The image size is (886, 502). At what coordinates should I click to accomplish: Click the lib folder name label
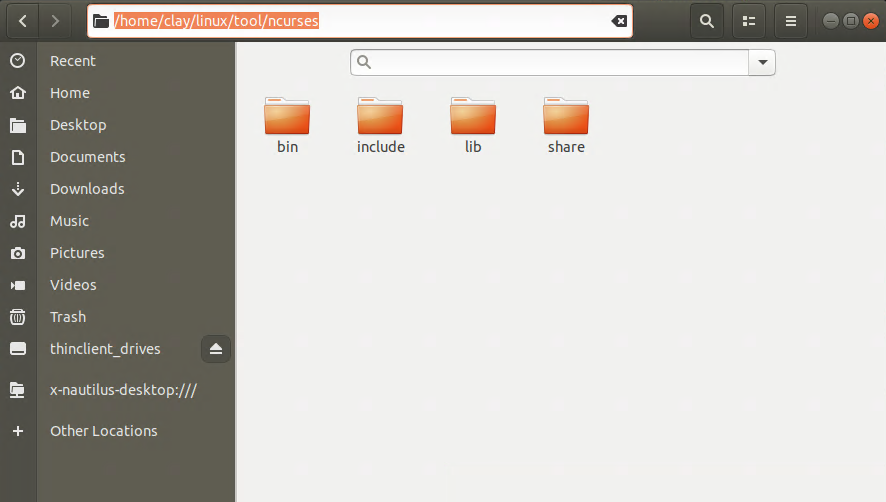[x=473, y=147]
